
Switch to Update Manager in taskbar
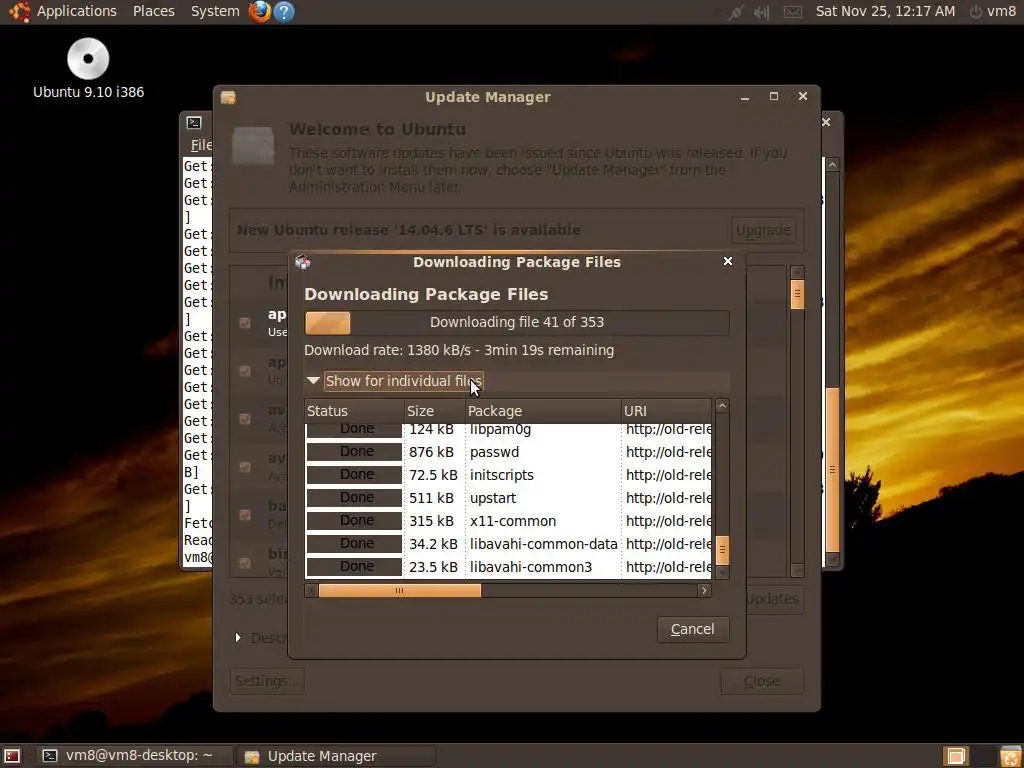(x=336, y=756)
